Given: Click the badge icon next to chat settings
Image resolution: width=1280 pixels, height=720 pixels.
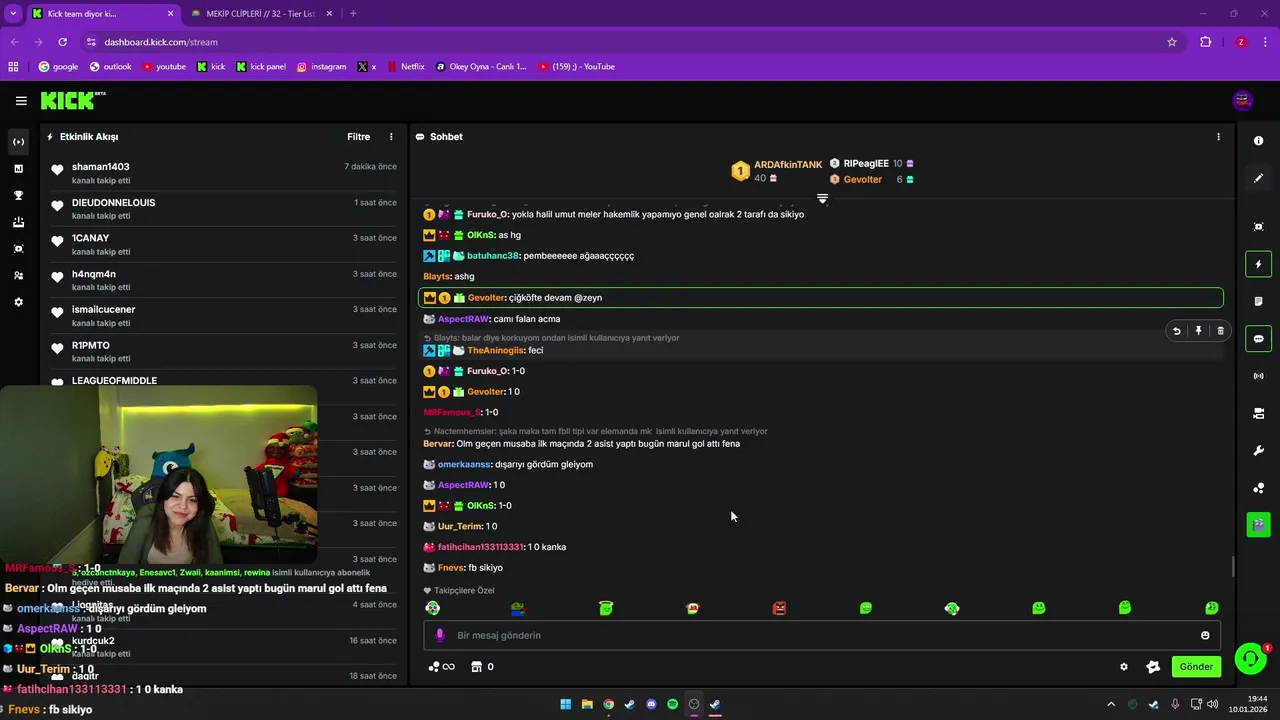Looking at the screenshot, I should (x=1153, y=667).
